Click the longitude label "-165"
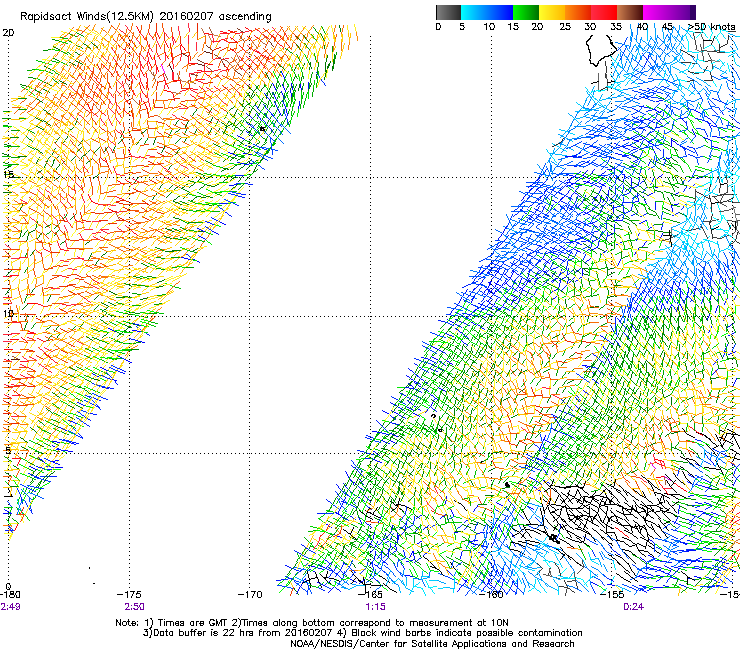Viewport: 740px width, 650px height. point(370,594)
